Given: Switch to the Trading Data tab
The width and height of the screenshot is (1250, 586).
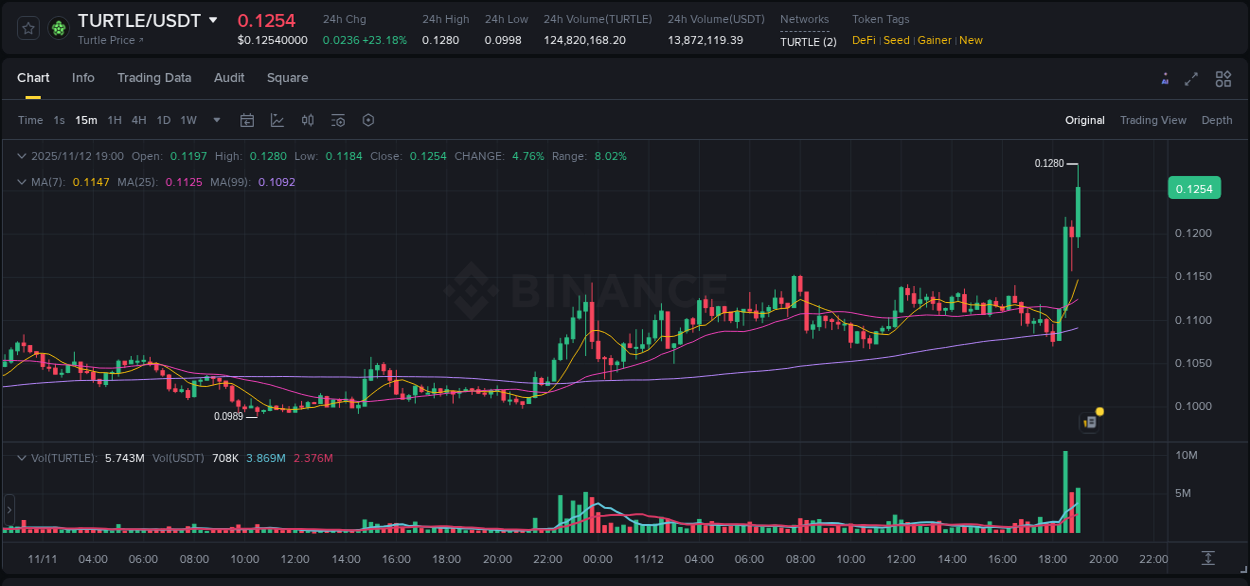Looking at the screenshot, I should click(x=154, y=78).
